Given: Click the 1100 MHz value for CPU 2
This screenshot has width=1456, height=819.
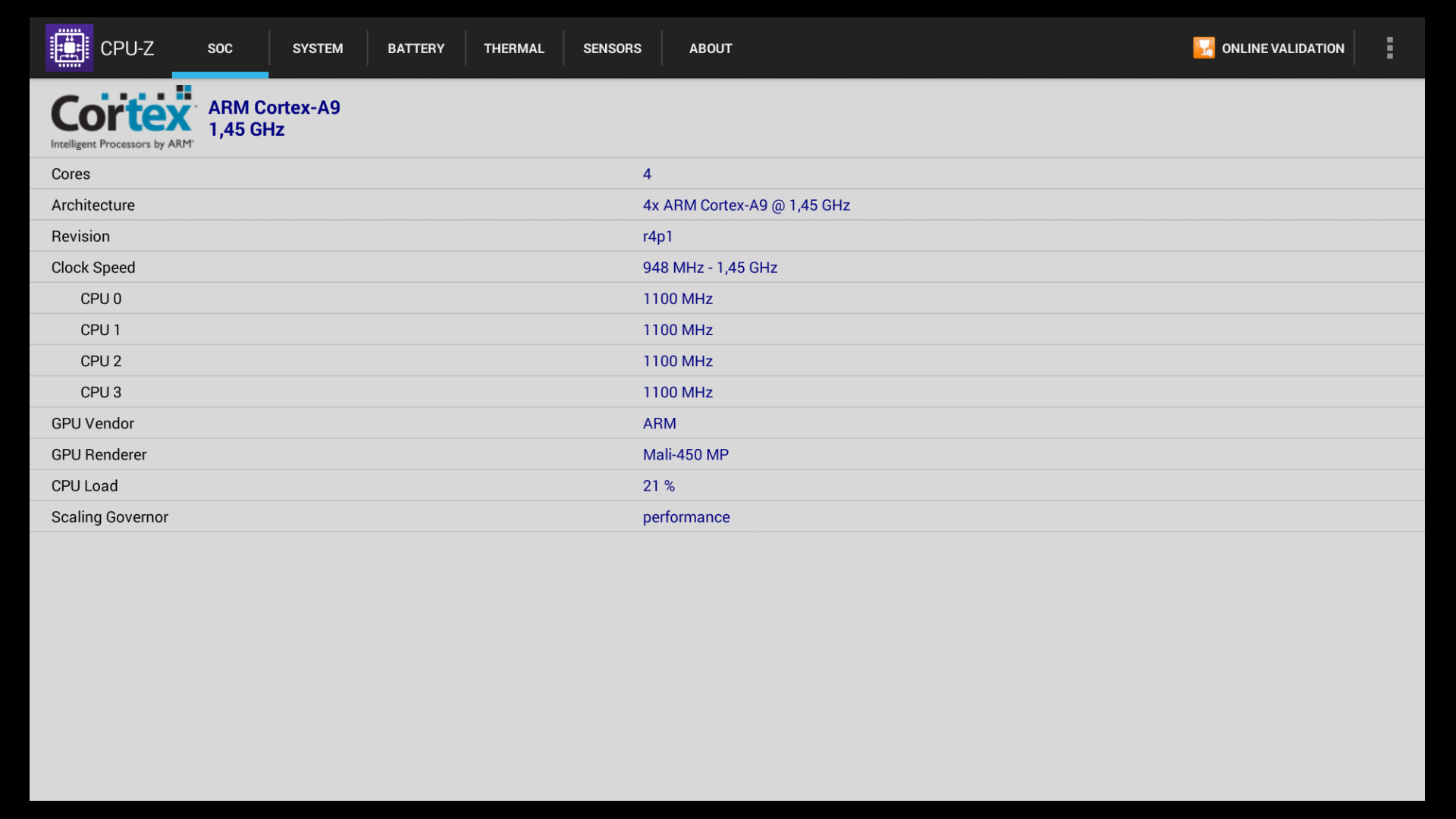Looking at the screenshot, I should [x=678, y=361].
